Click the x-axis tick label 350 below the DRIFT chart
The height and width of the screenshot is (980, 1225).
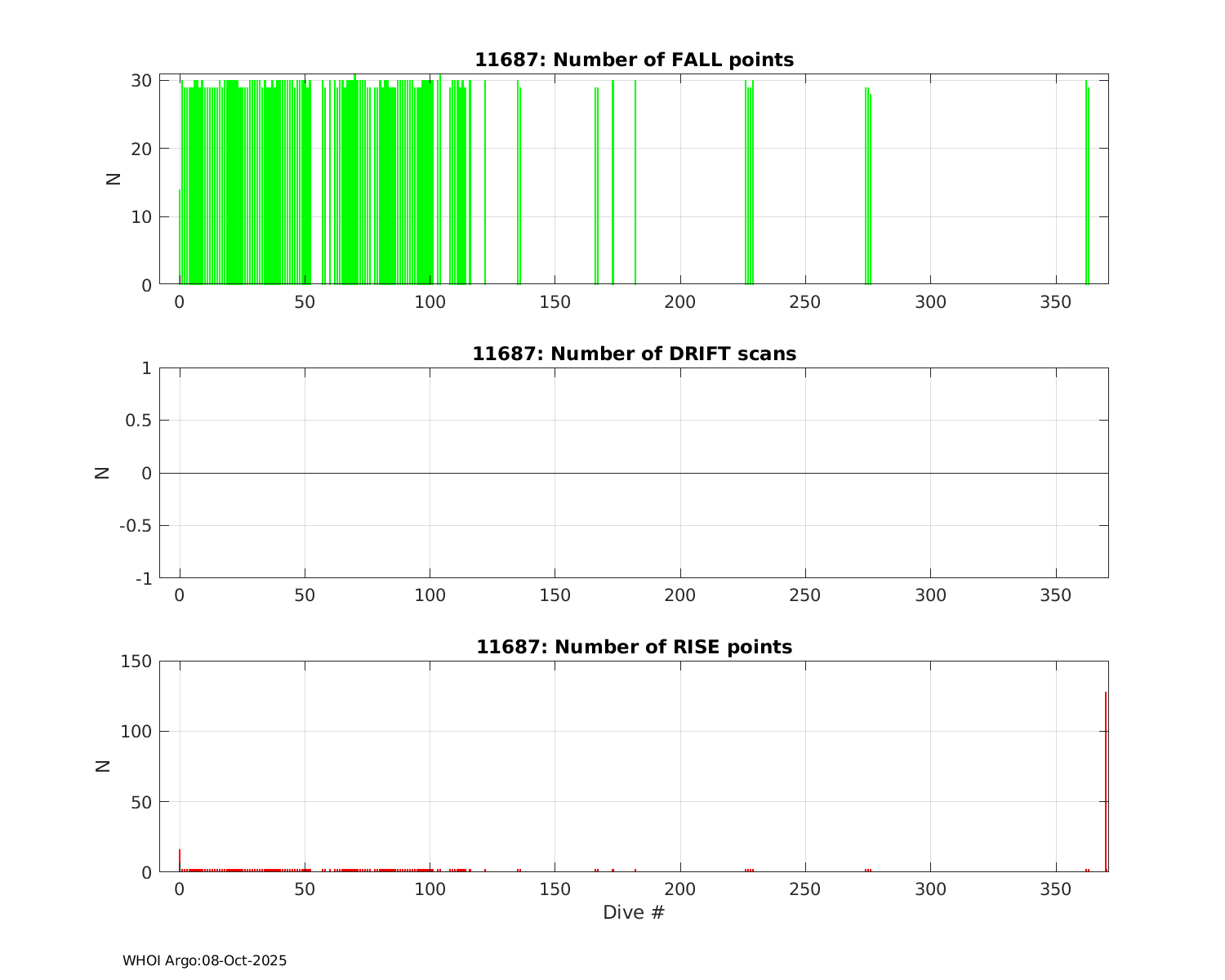click(1055, 595)
